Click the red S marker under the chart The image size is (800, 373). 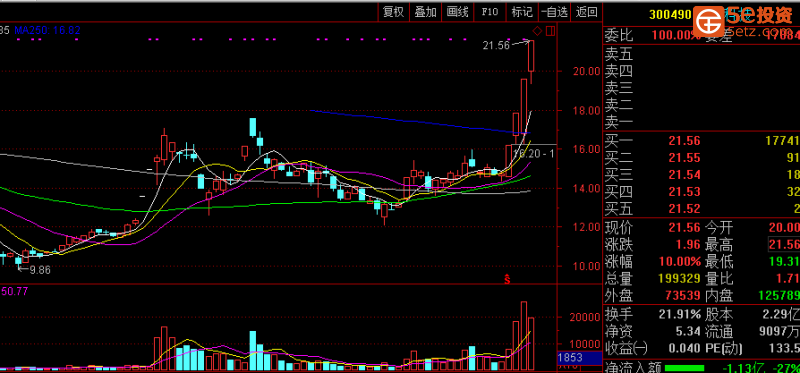[x=507, y=279]
